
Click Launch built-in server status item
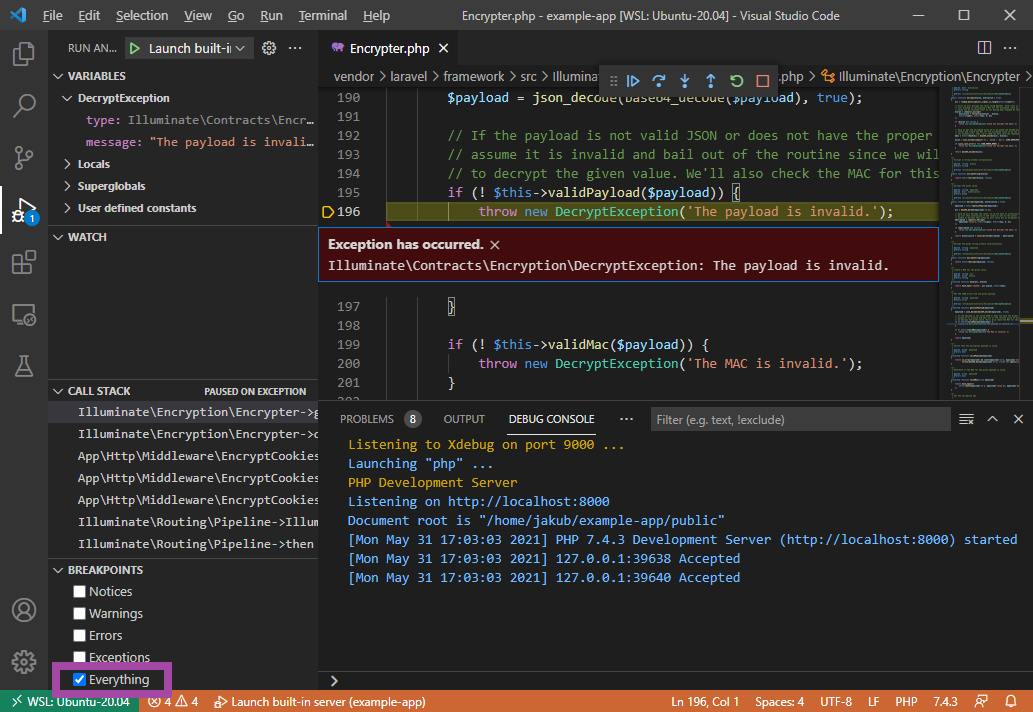tap(320, 702)
